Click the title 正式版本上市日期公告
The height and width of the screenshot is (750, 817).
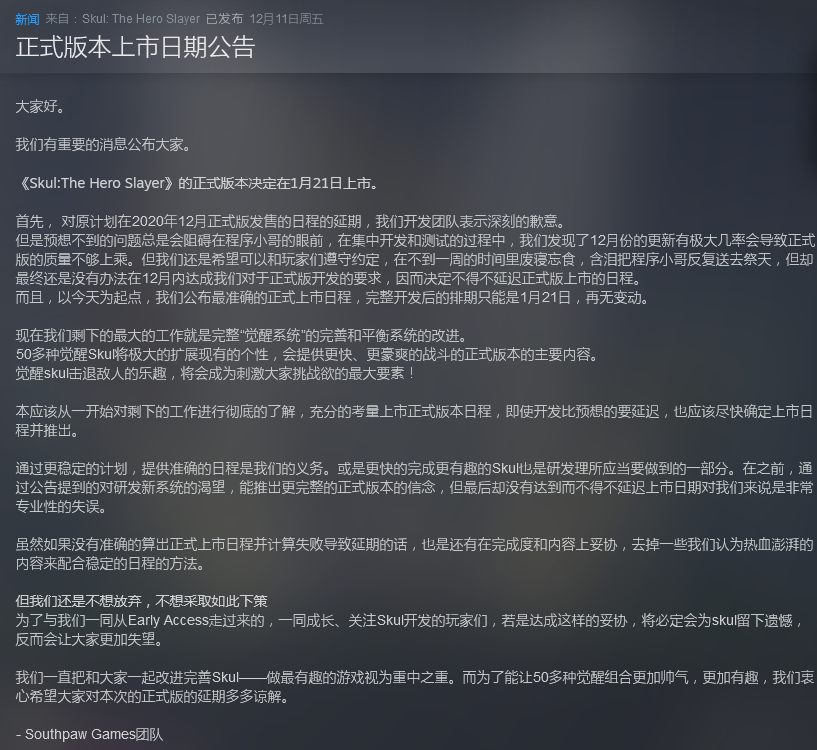[135, 47]
